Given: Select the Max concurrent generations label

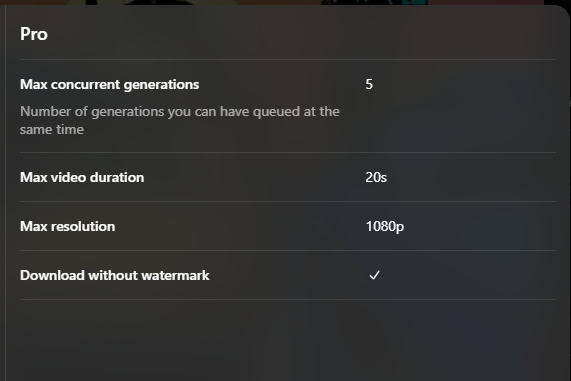Looking at the screenshot, I should [110, 85].
